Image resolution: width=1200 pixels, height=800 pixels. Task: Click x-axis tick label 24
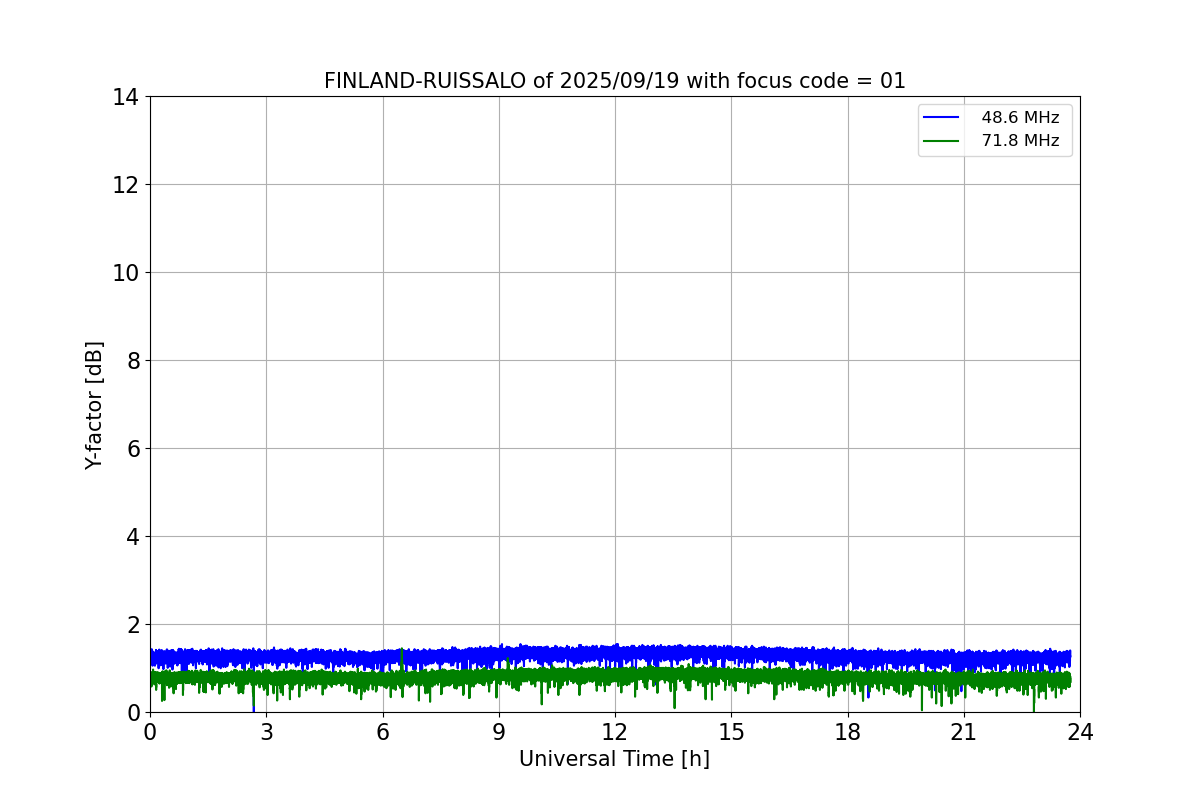pyautogui.click(x=1080, y=732)
